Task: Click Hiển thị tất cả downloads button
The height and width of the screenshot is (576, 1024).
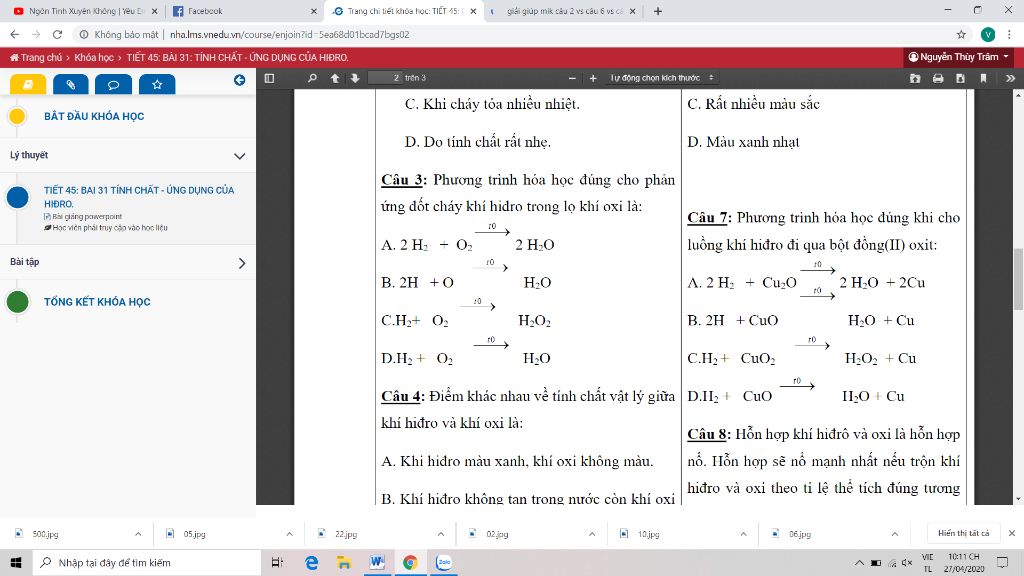Action: (x=963, y=534)
